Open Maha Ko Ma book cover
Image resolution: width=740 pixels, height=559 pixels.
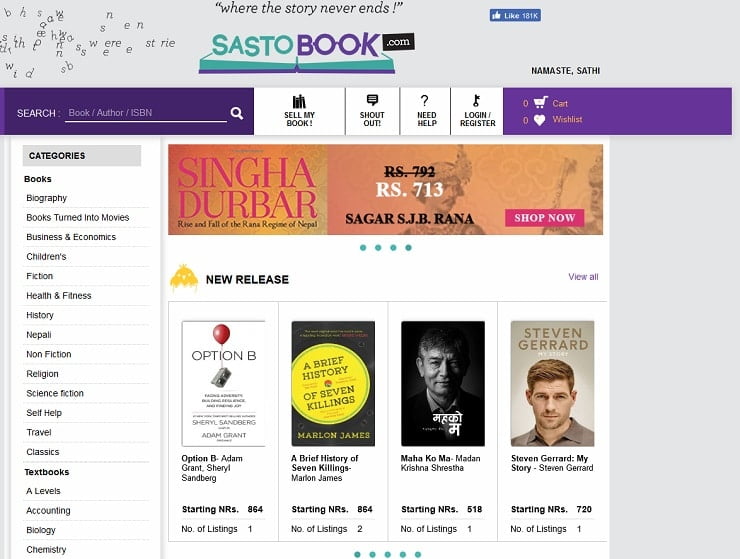[x=443, y=384]
